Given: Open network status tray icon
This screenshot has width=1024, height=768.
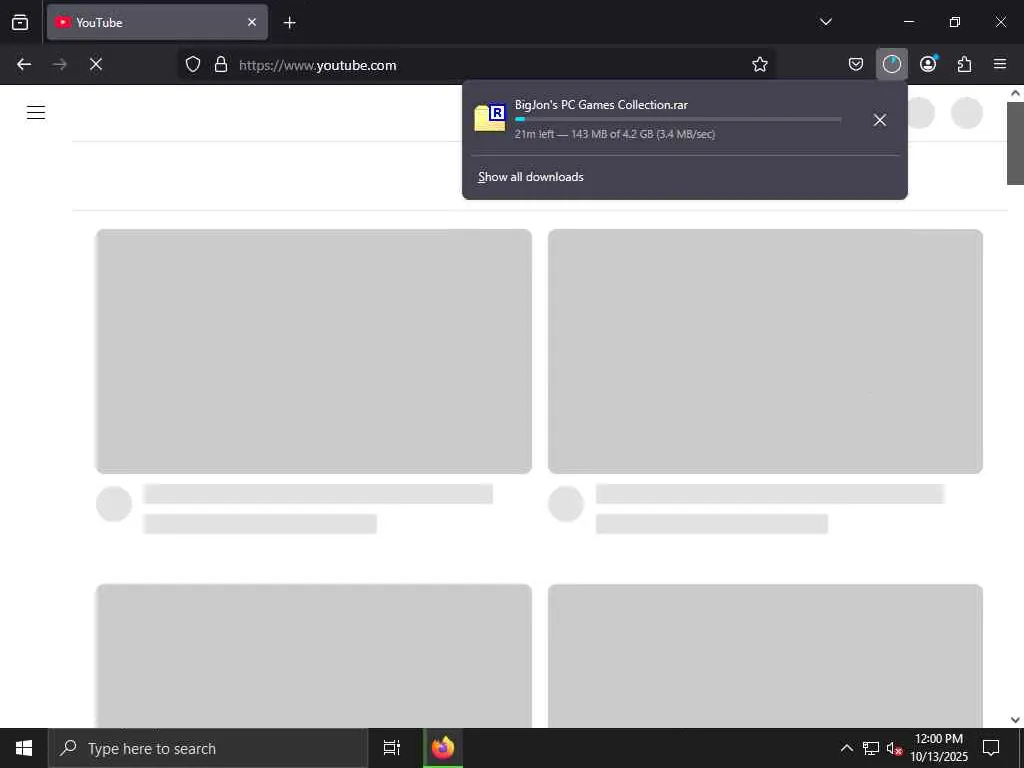Looking at the screenshot, I should pyautogui.click(x=871, y=748).
